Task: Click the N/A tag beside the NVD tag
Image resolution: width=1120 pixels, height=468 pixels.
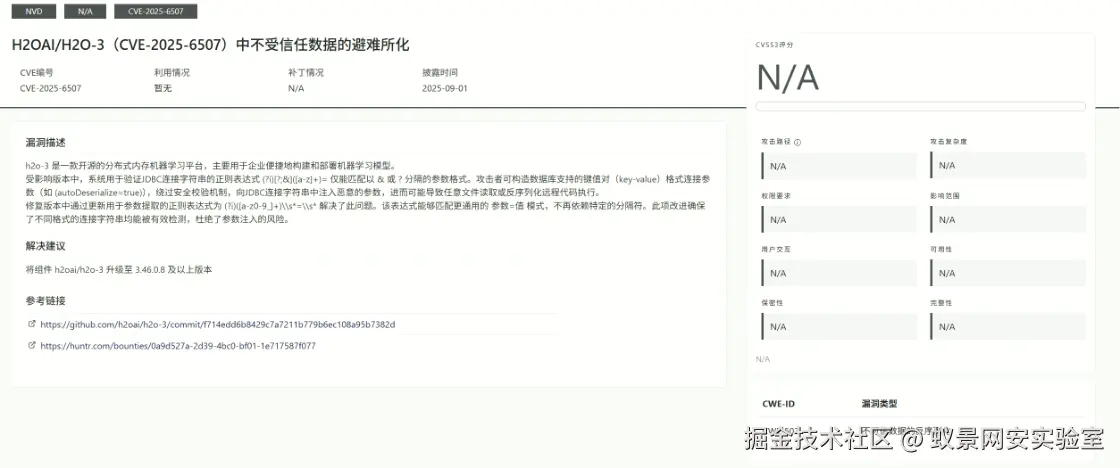Action: [x=85, y=11]
